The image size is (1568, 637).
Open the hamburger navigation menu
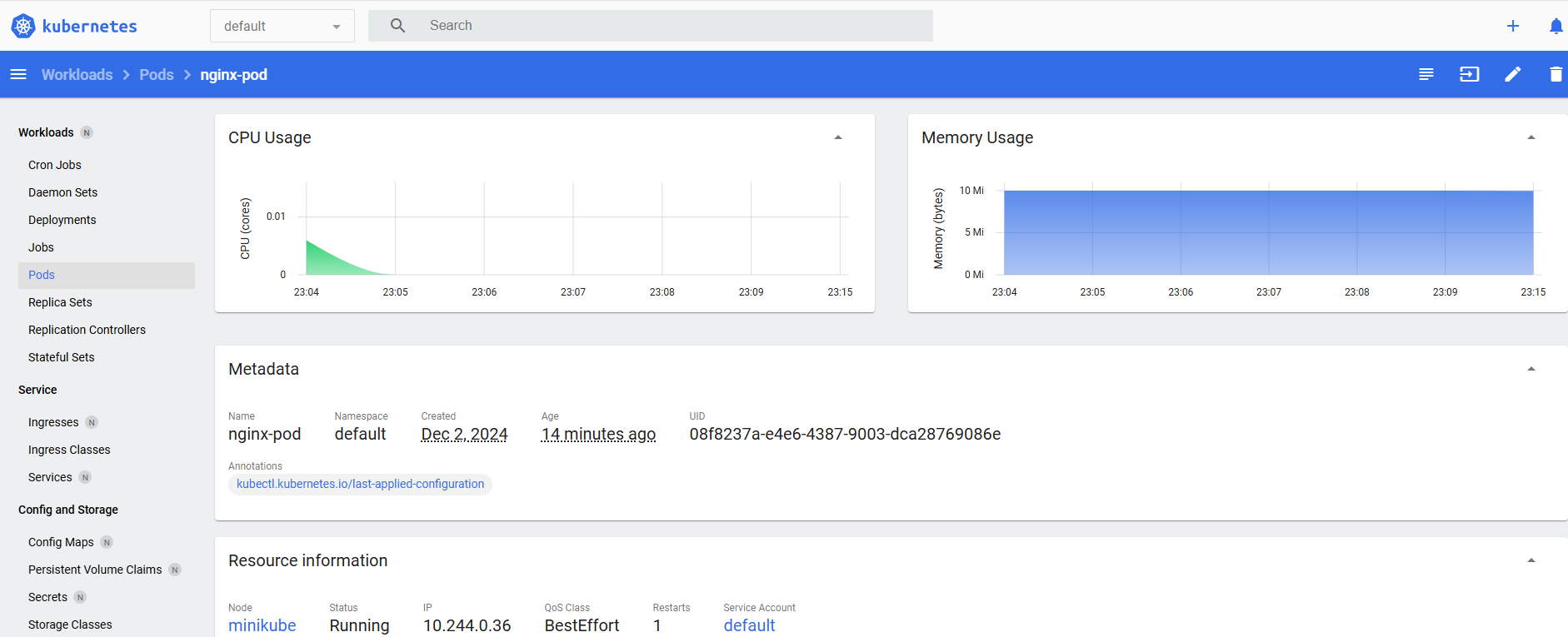pos(18,74)
